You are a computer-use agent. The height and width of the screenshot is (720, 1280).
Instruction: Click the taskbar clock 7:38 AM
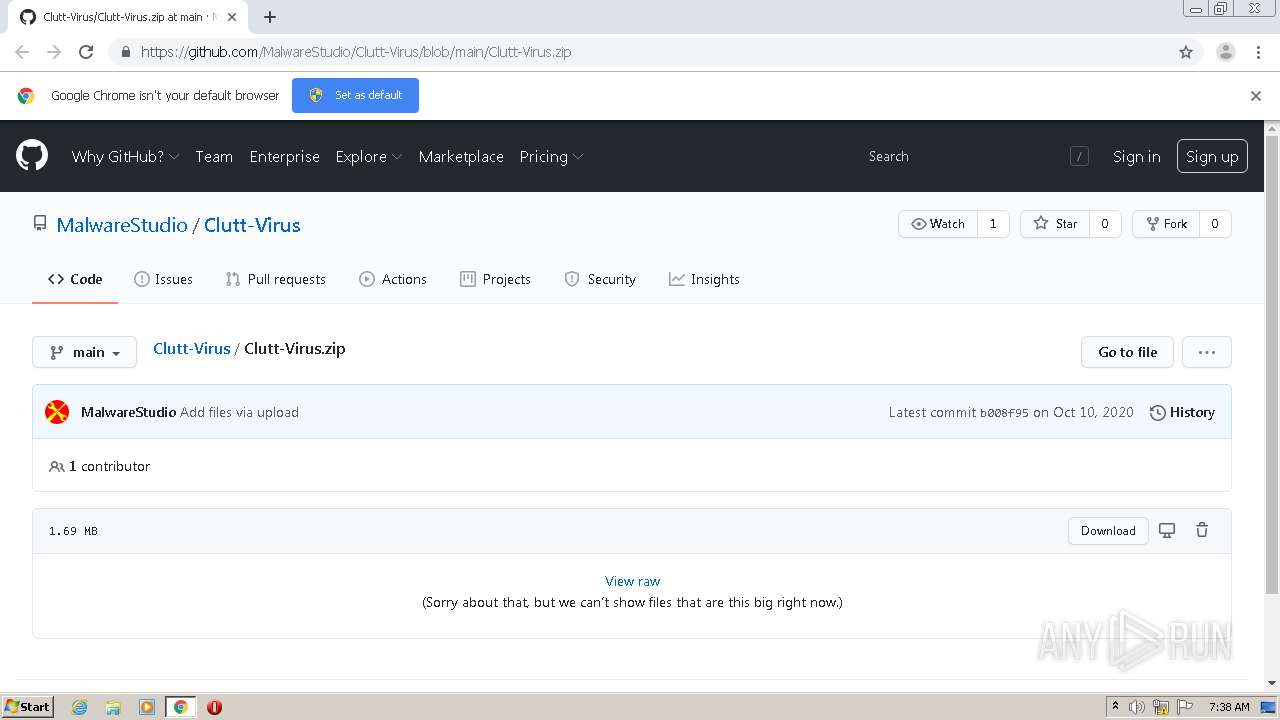click(1229, 707)
